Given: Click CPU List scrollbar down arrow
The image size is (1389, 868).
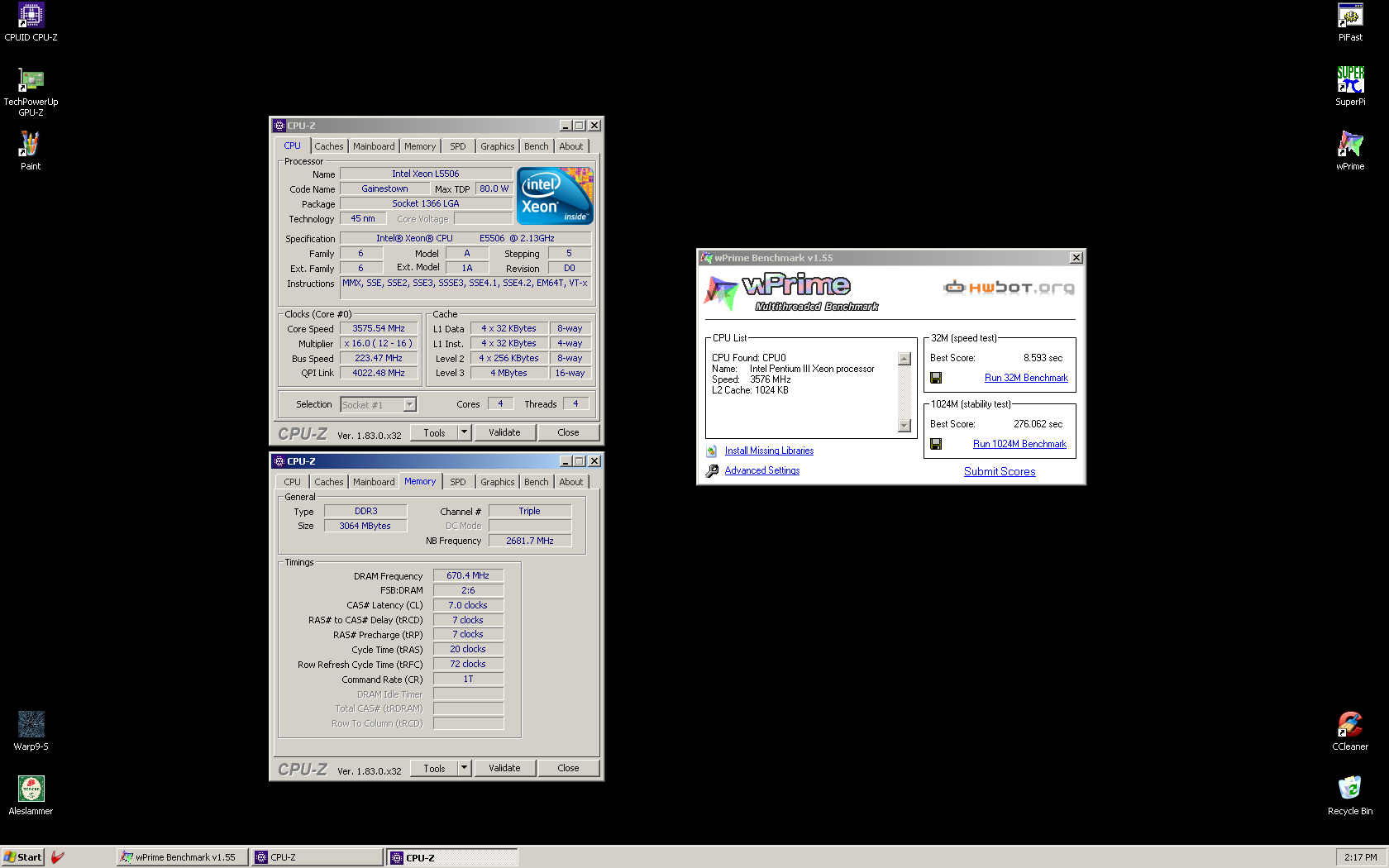Looking at the screenshot, I should (905, 426).
